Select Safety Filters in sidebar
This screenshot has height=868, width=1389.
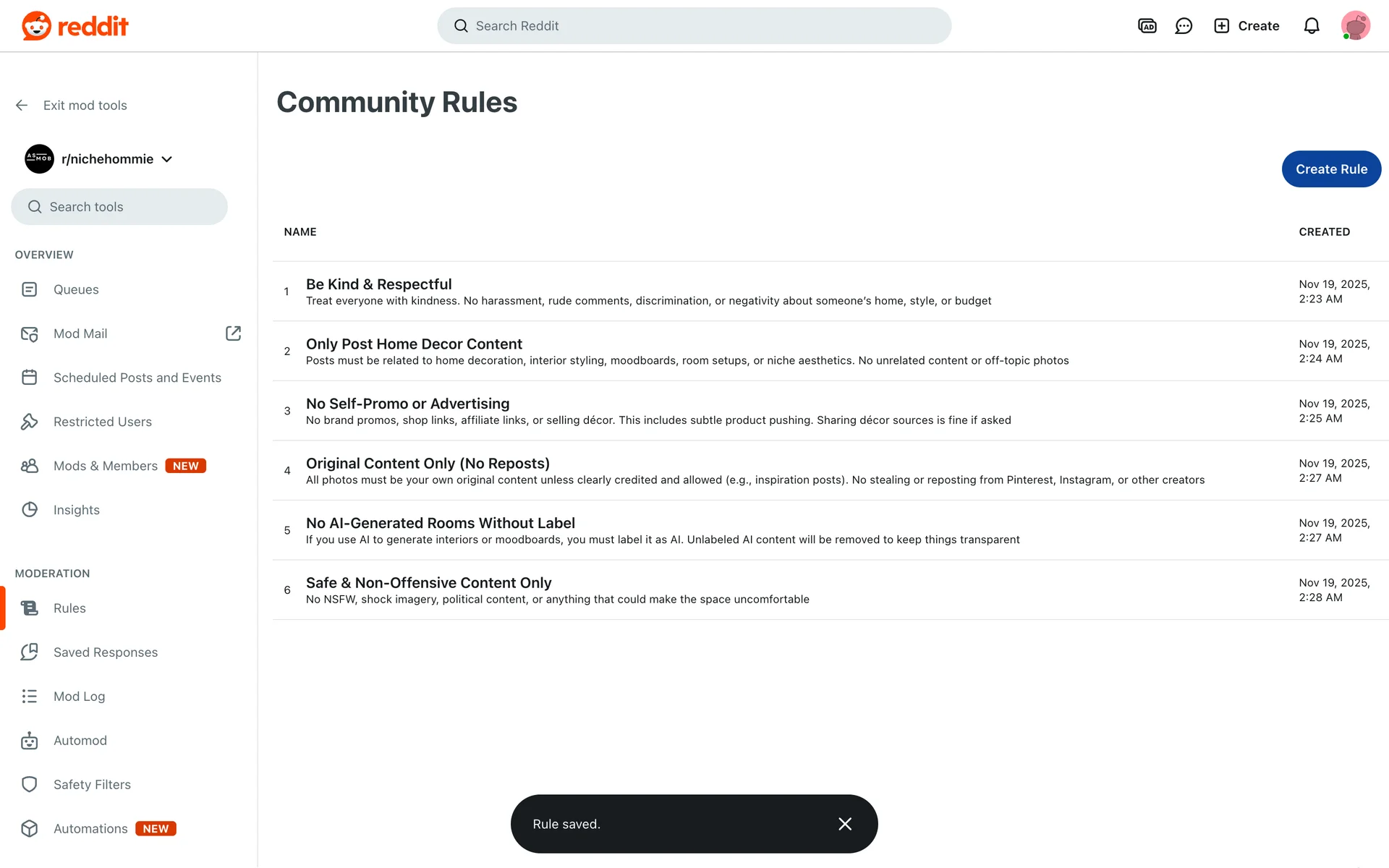(x=92, y=785)
